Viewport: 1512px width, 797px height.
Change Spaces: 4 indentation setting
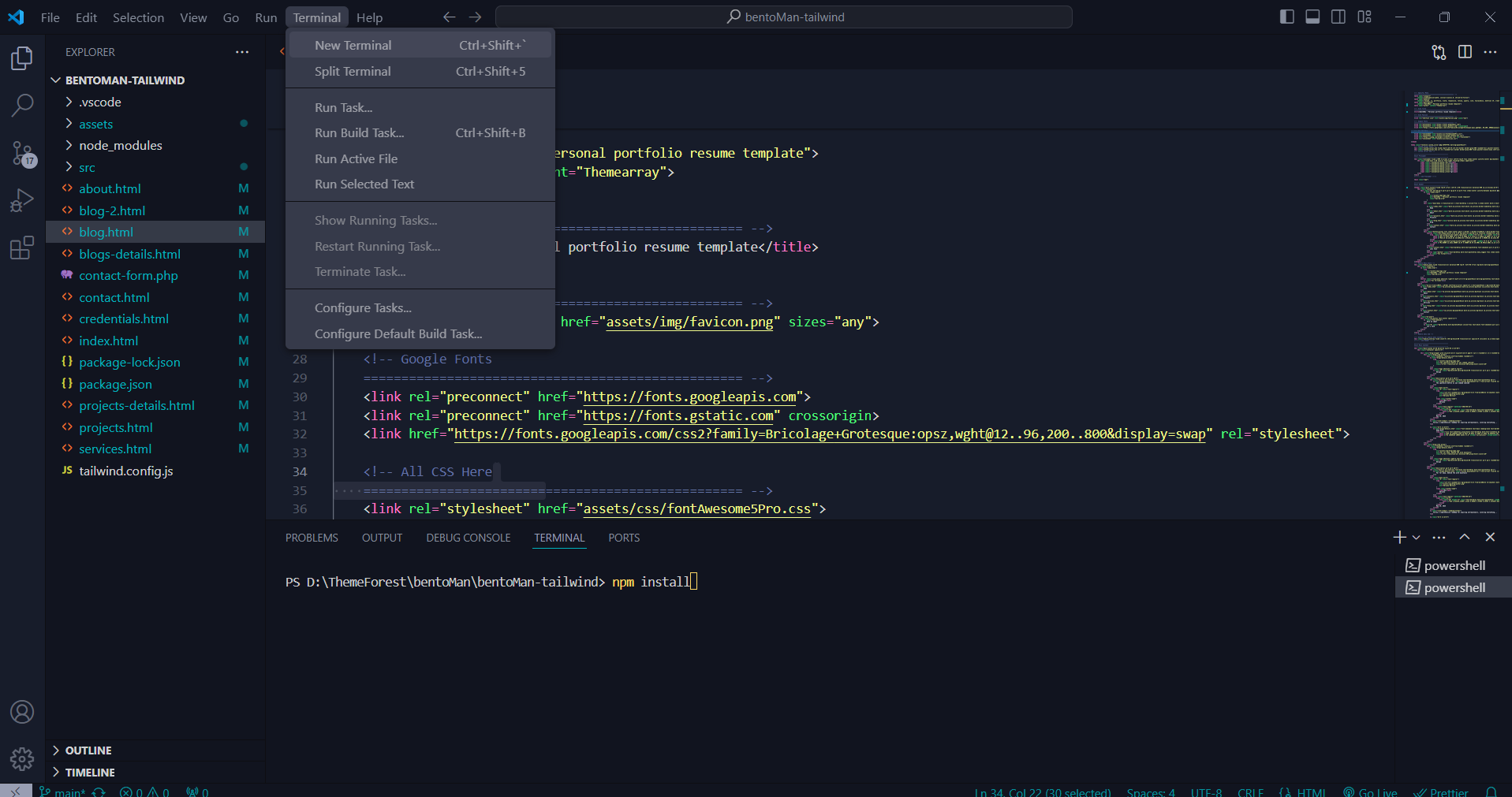(x=1151, y=791)
